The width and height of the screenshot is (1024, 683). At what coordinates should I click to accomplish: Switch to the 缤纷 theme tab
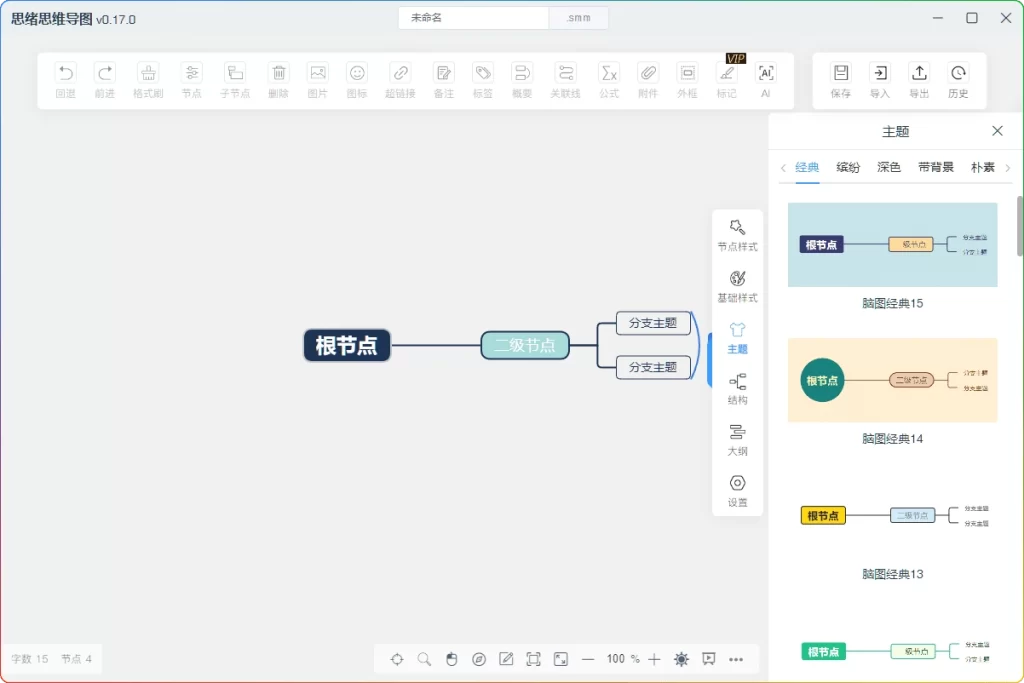pyautogui.click(x=847, y=167)
